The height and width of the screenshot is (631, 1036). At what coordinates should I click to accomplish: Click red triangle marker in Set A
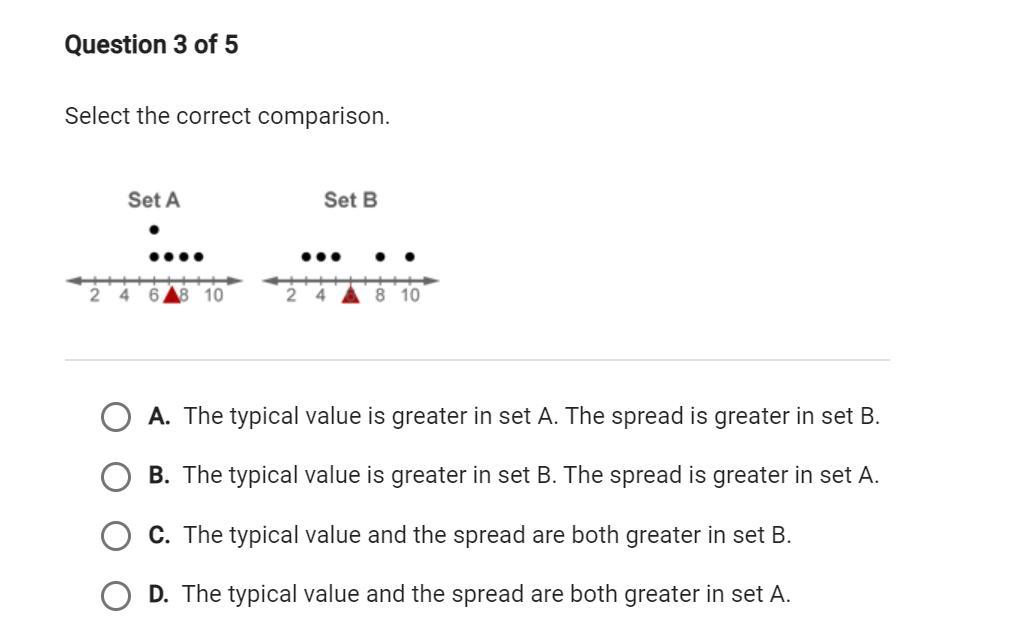pos(172,295)
